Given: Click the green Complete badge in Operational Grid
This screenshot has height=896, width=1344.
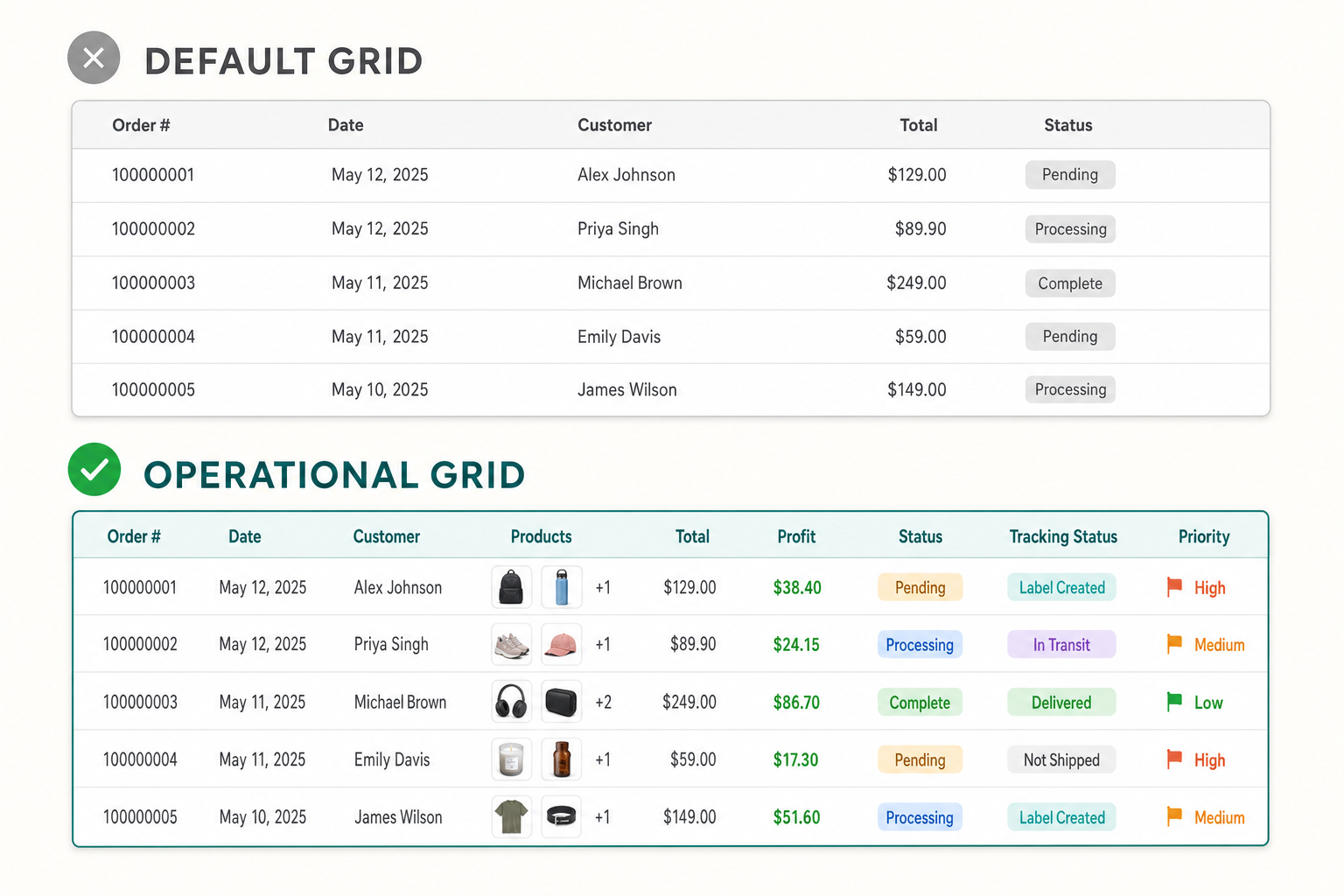Looking at the screenshot, I should pos(920,702).
